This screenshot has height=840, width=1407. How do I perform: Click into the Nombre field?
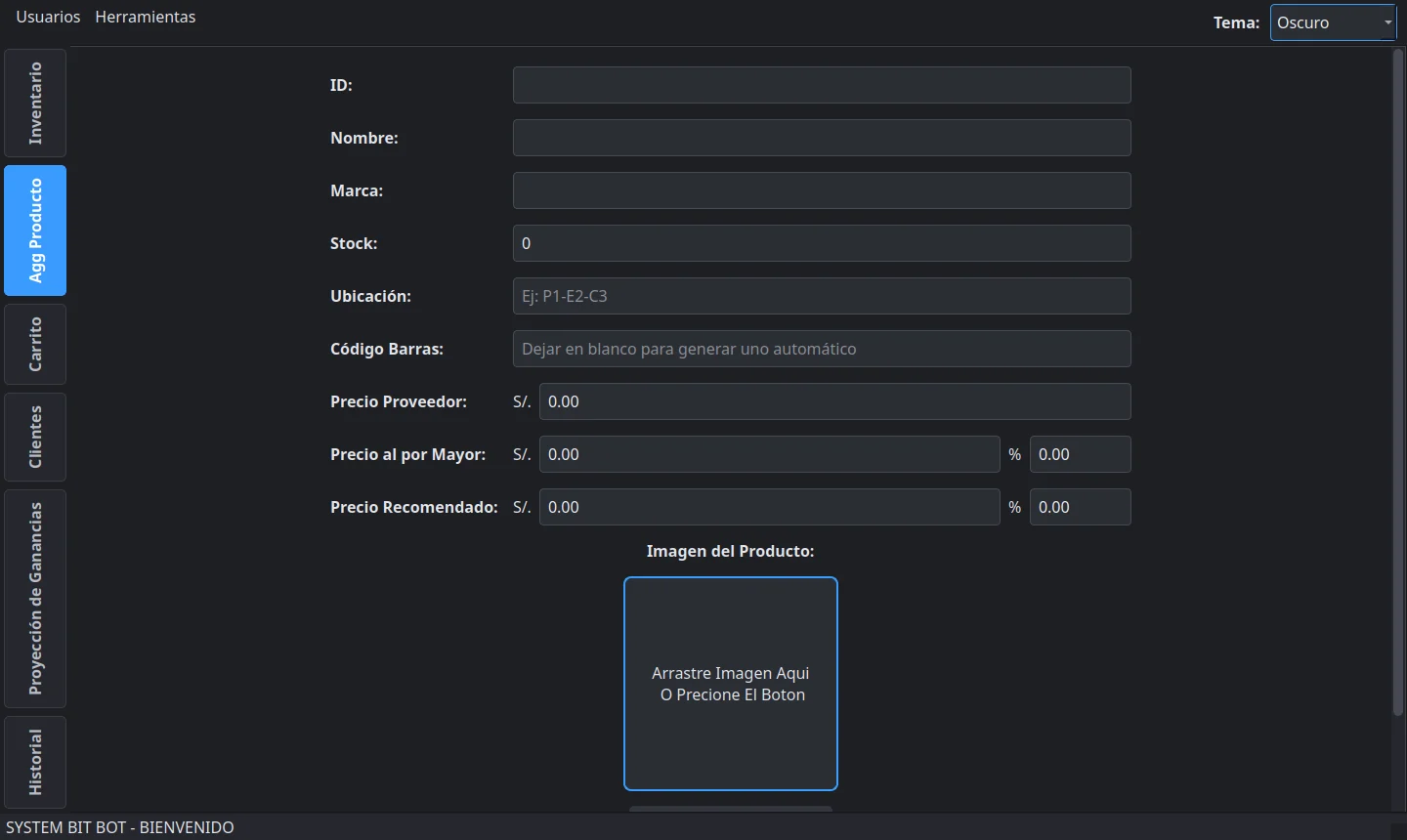click(822, 138)
